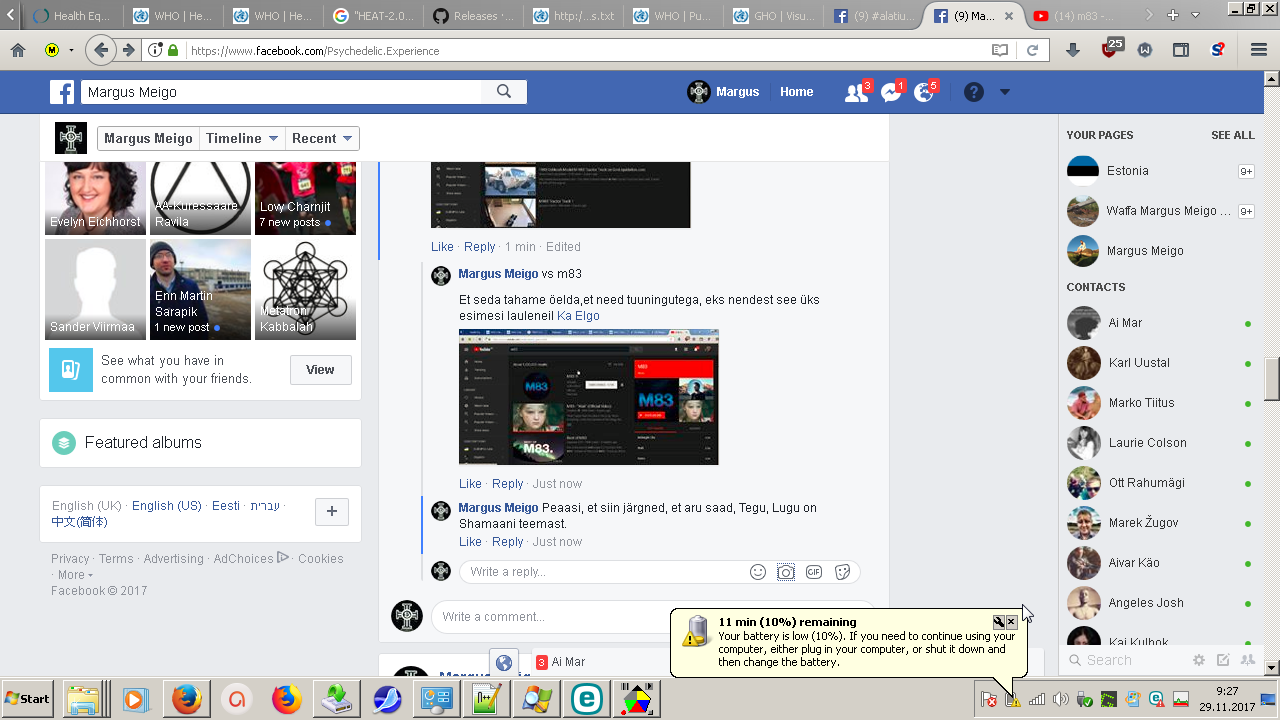Open the Messenger messages icon
The width and height of the screenshot is (1280, 720).
(x=892, y=92)
